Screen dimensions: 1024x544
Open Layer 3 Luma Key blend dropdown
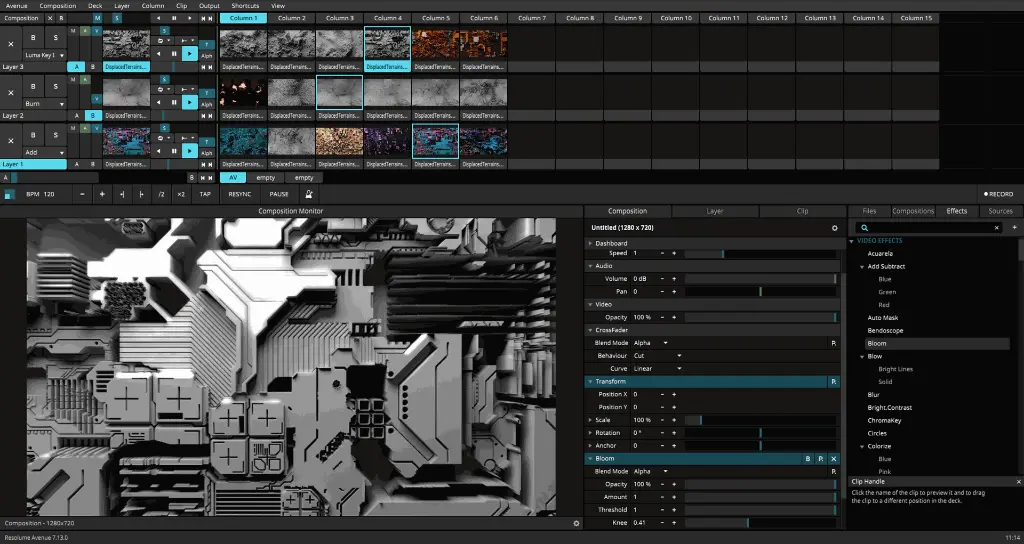point(45,53)
